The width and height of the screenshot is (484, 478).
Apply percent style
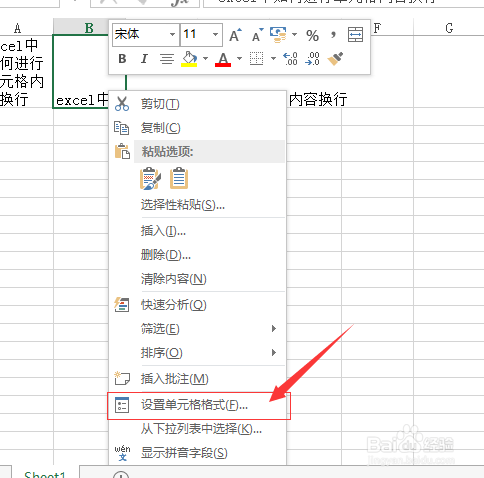(312, 35)
